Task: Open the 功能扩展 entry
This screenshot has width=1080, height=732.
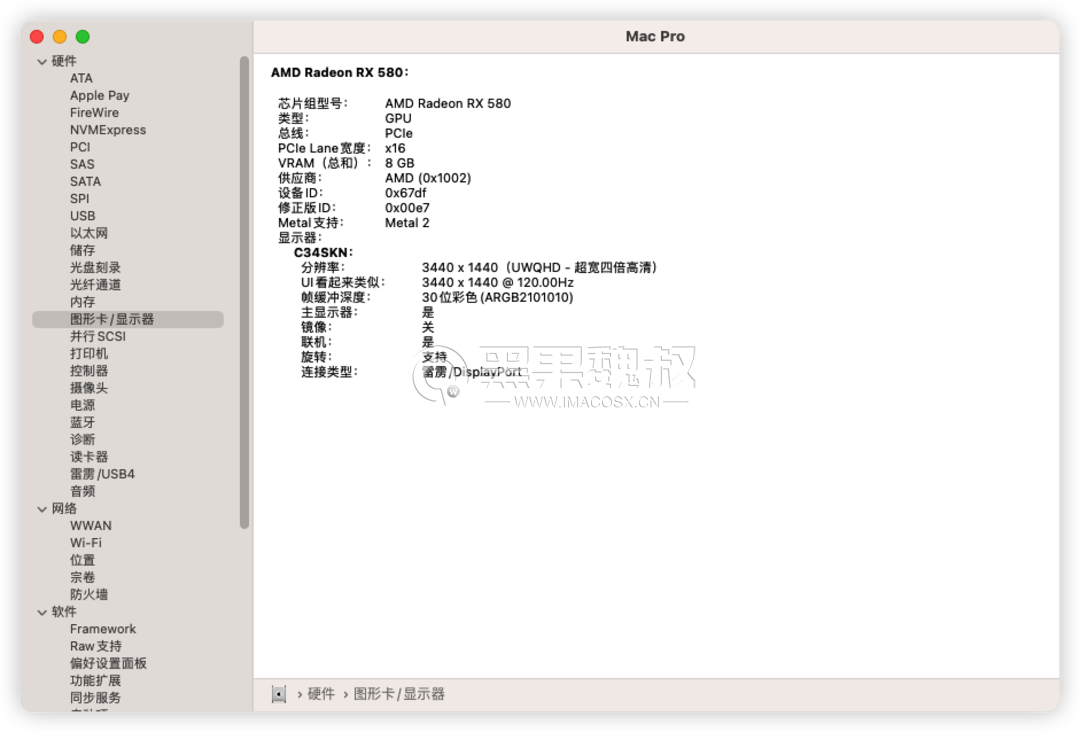Action: (x=95, y=681)
